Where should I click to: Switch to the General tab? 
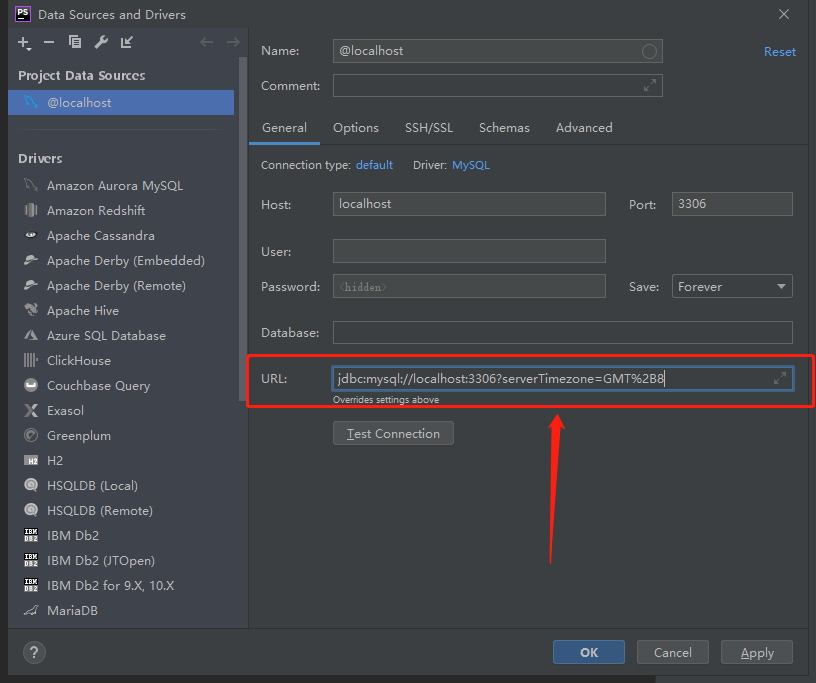pyautogui.click(x=284, y=128)
